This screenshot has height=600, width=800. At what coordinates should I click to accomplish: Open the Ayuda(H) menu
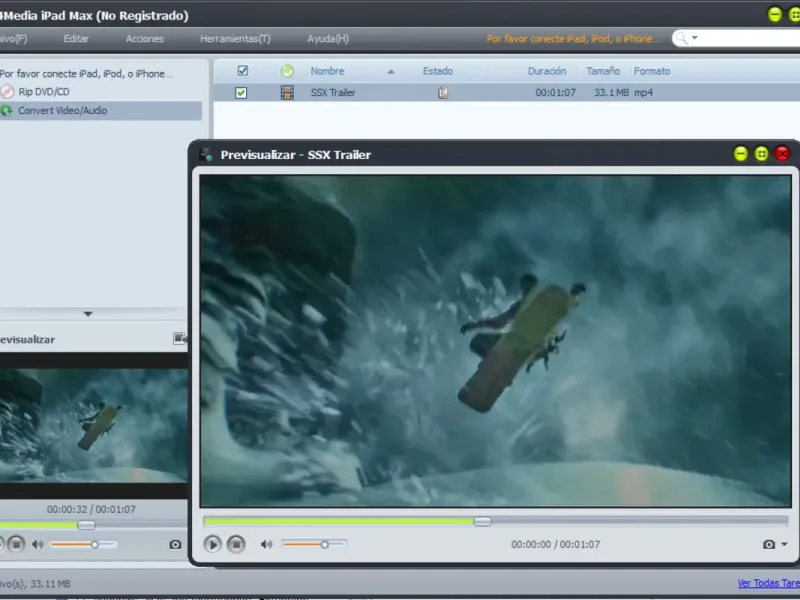(x=328, y=39)
